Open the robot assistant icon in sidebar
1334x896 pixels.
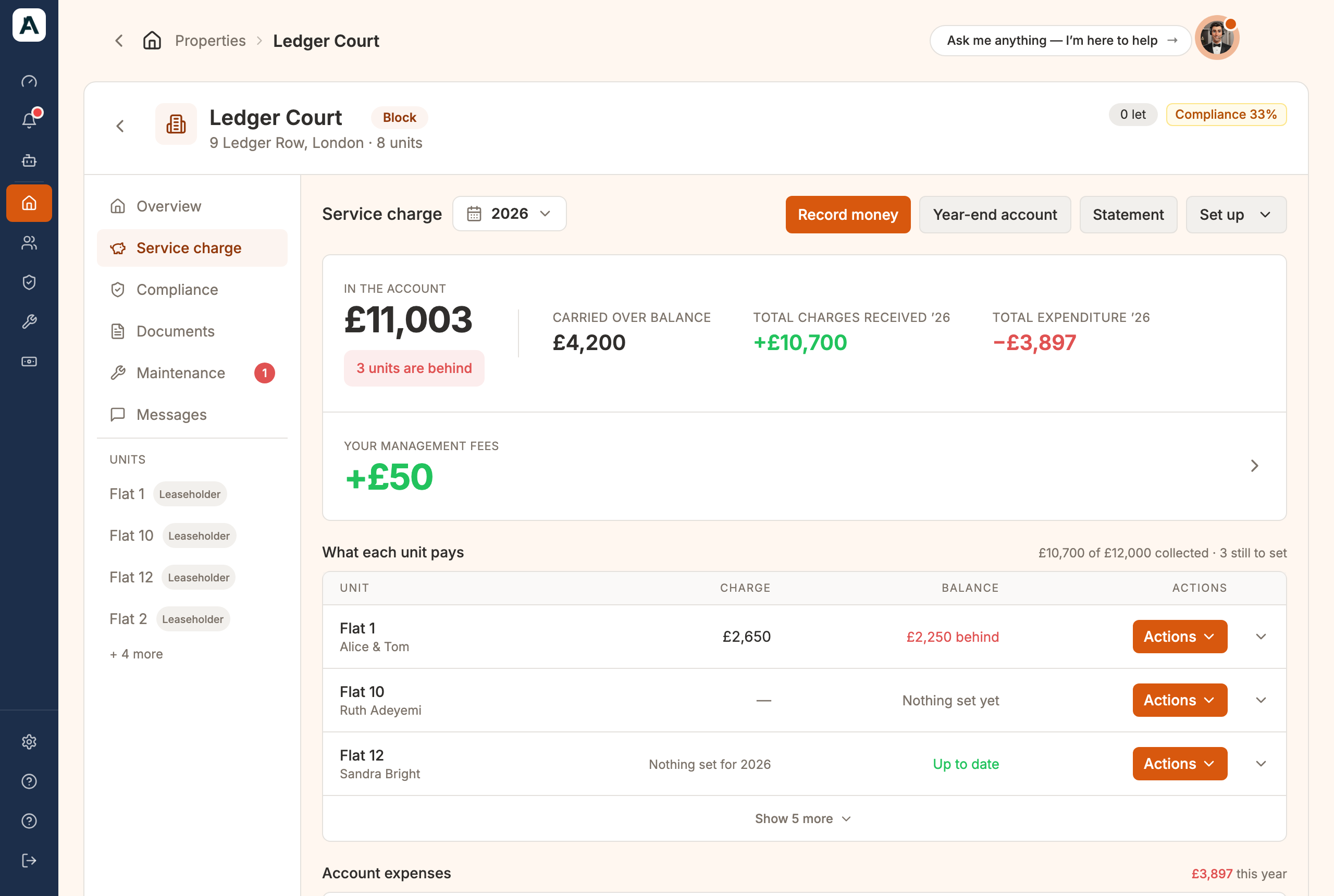point(29,160)
